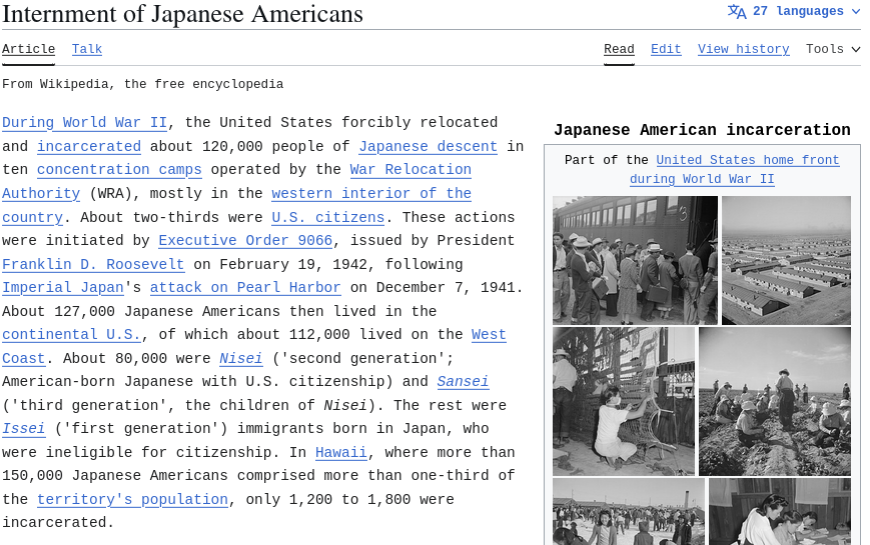Click infobox heading Japanese American incarceration
Viewport: 870px width, 545px height.
702,130
